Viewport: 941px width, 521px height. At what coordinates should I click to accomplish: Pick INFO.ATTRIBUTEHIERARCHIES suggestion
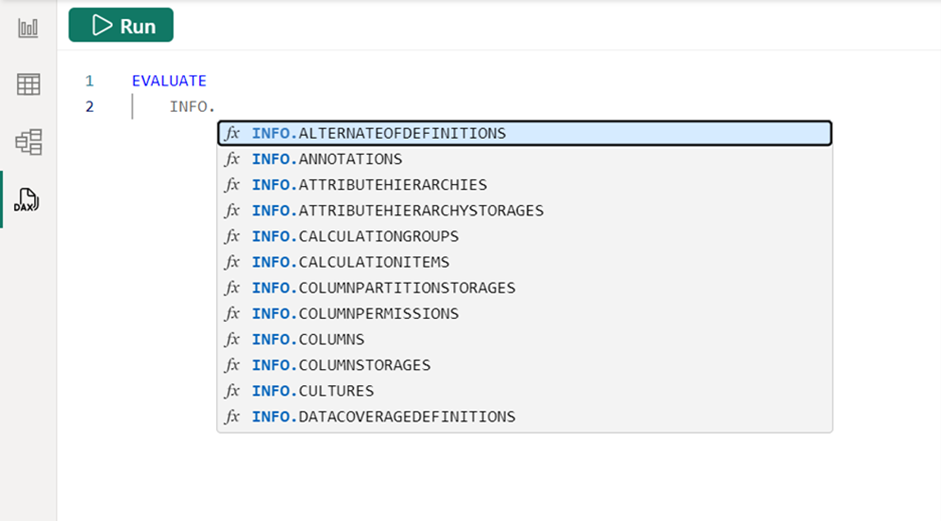(x=525, y=185)
